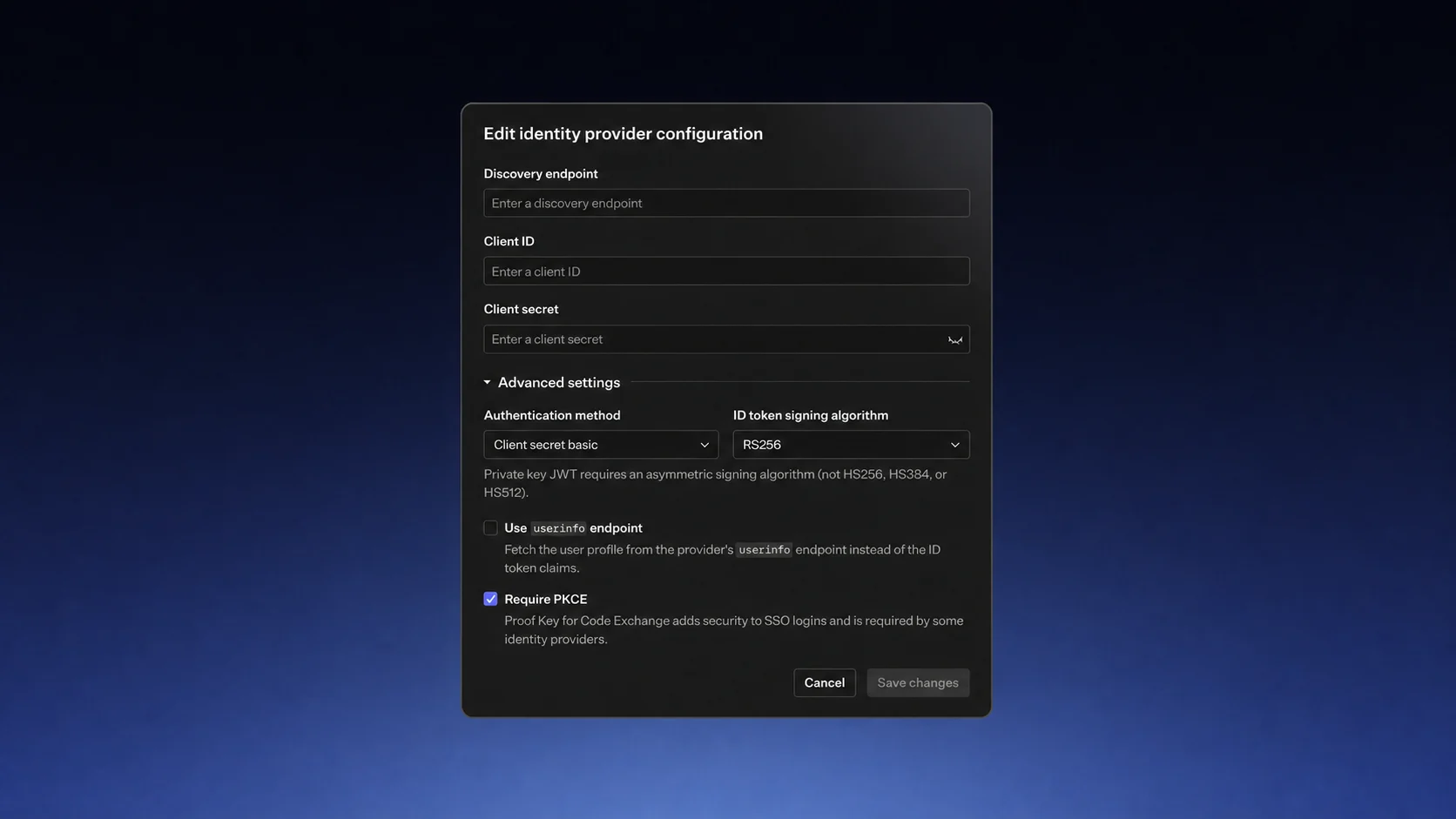This screenshot has width=1456, height=819.
Task: Open the Authentication method dropdown
Action: [601, 445]
